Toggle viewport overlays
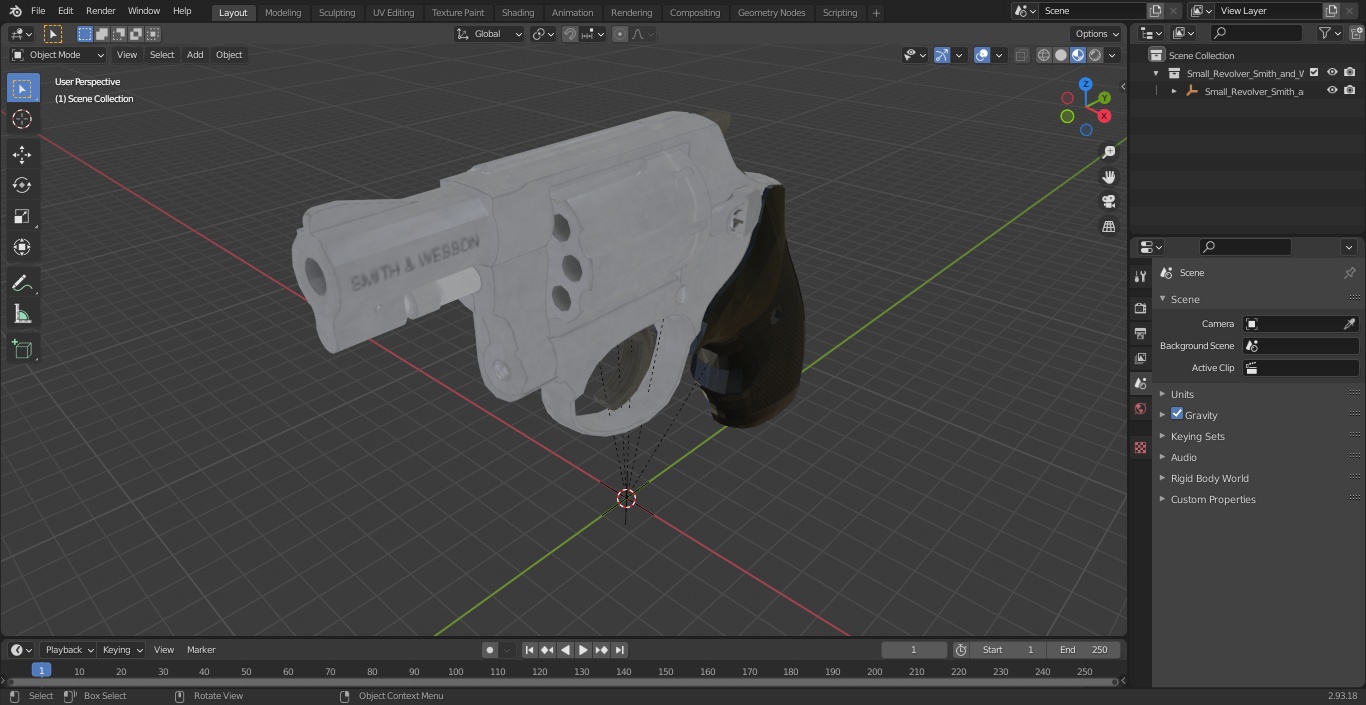Viewport: 1366px width, 705px height. 982,55
